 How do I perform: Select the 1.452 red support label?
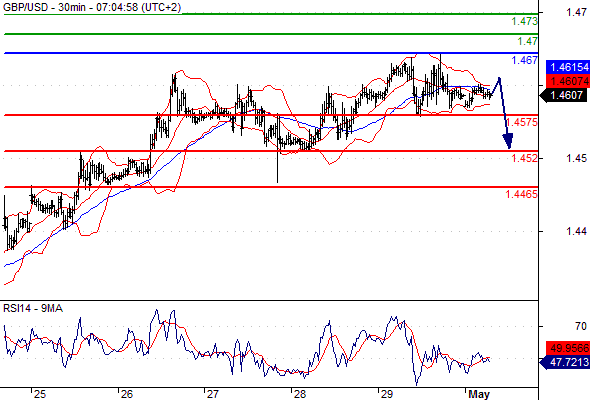tap(525, 158)
